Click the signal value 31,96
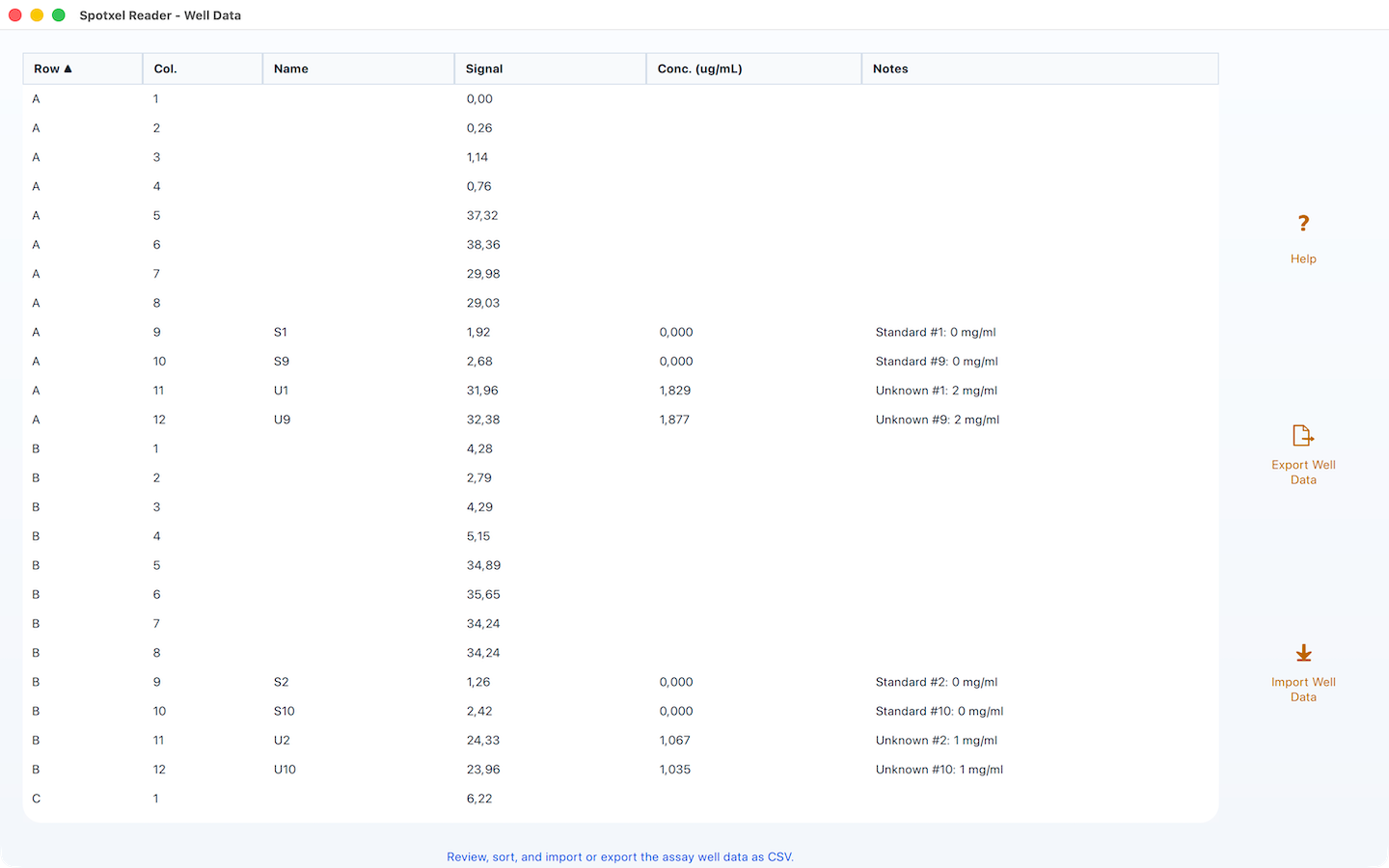Image resolution: width=1389 pixels, height=868 pixels. [482, 391]
